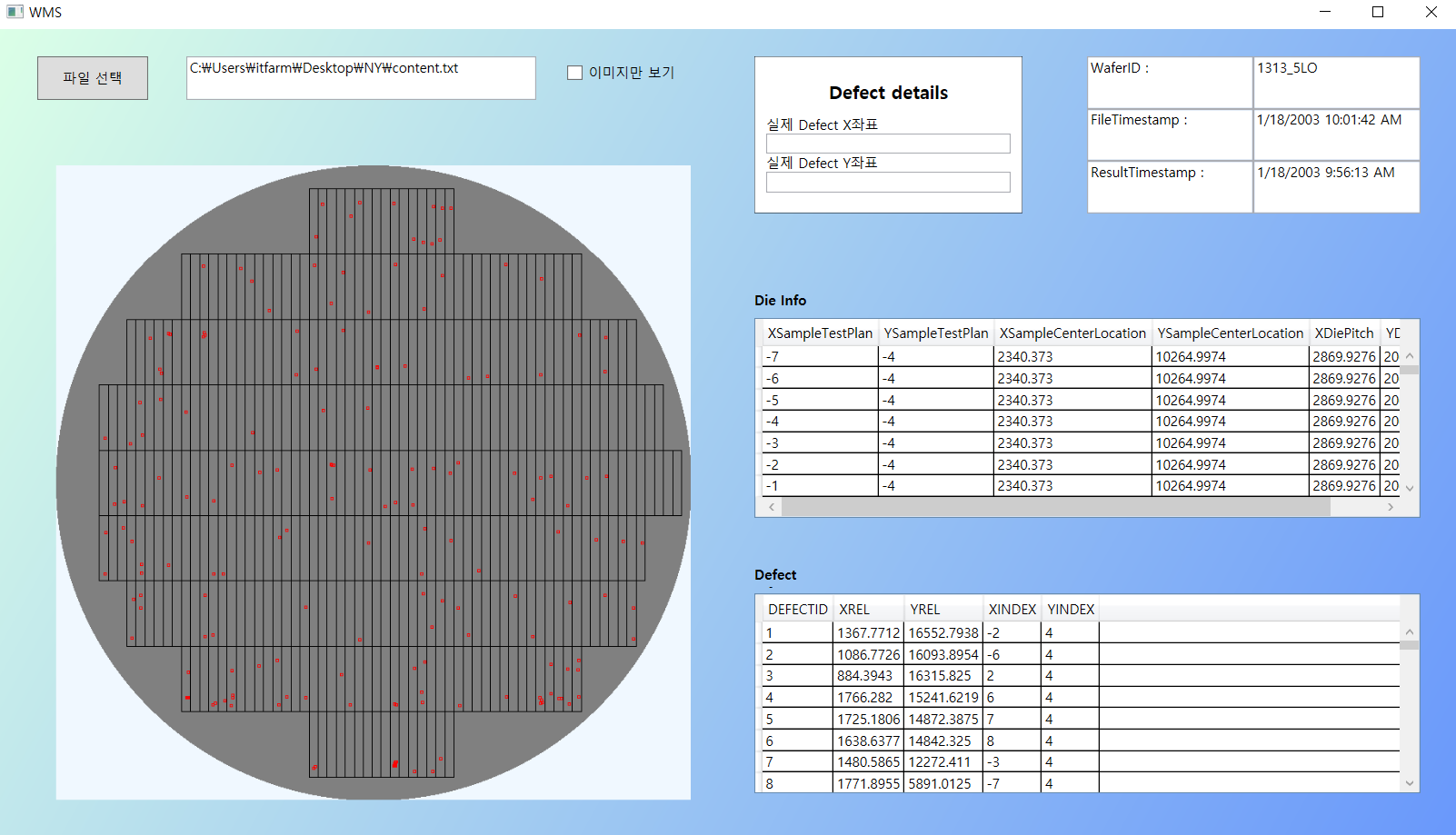The height and width of the screenshot is (835, 1456).
Task: Select the YSampleCenterLocation column header
Action: [1230, 333]
